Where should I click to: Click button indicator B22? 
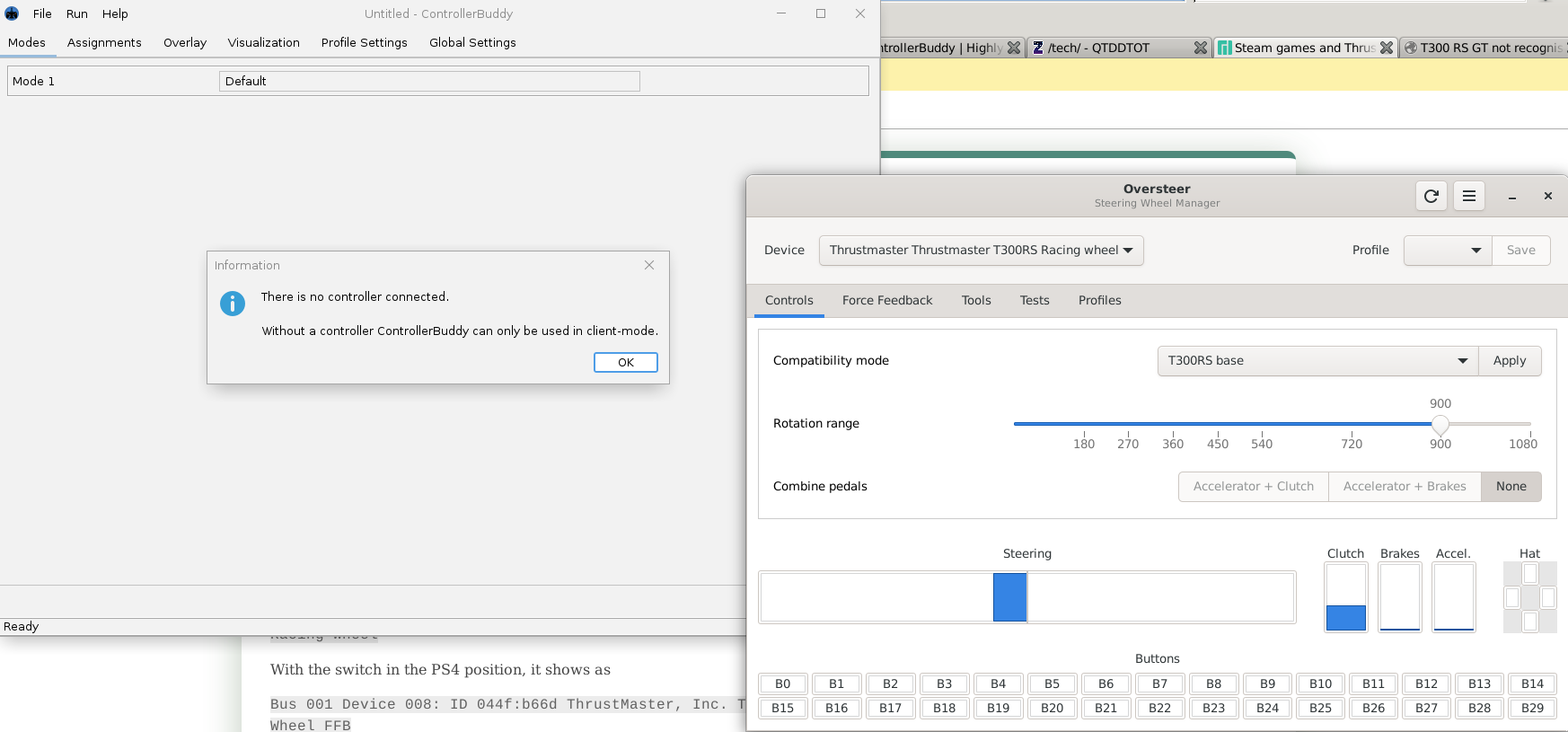pos(1160,708)
